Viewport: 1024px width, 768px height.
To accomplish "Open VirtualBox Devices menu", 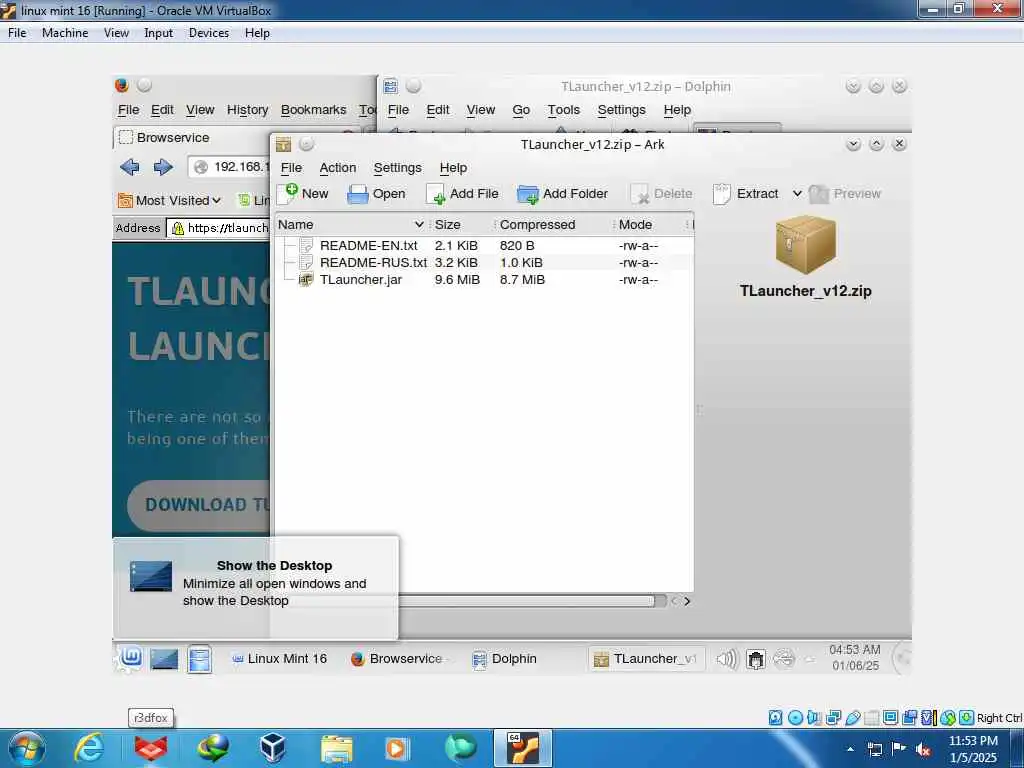I will [x=208, y=33].
